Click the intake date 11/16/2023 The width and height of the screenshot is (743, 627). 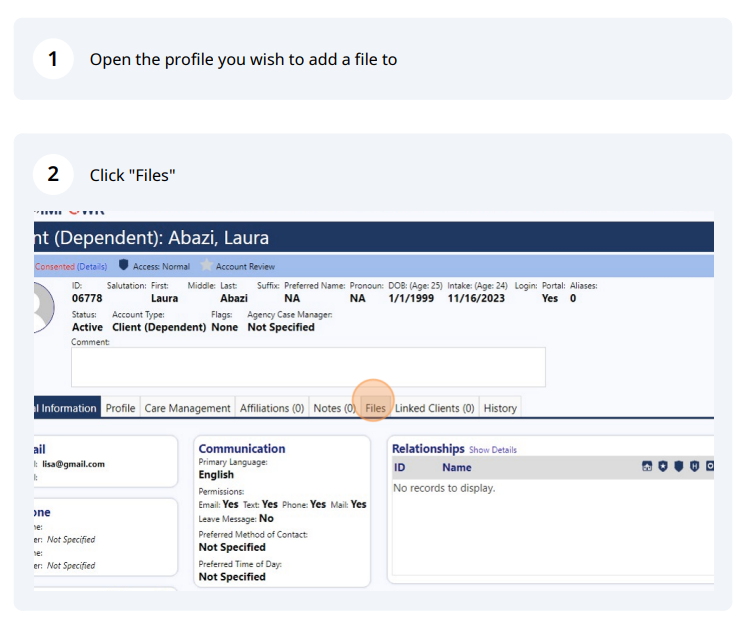476,298
